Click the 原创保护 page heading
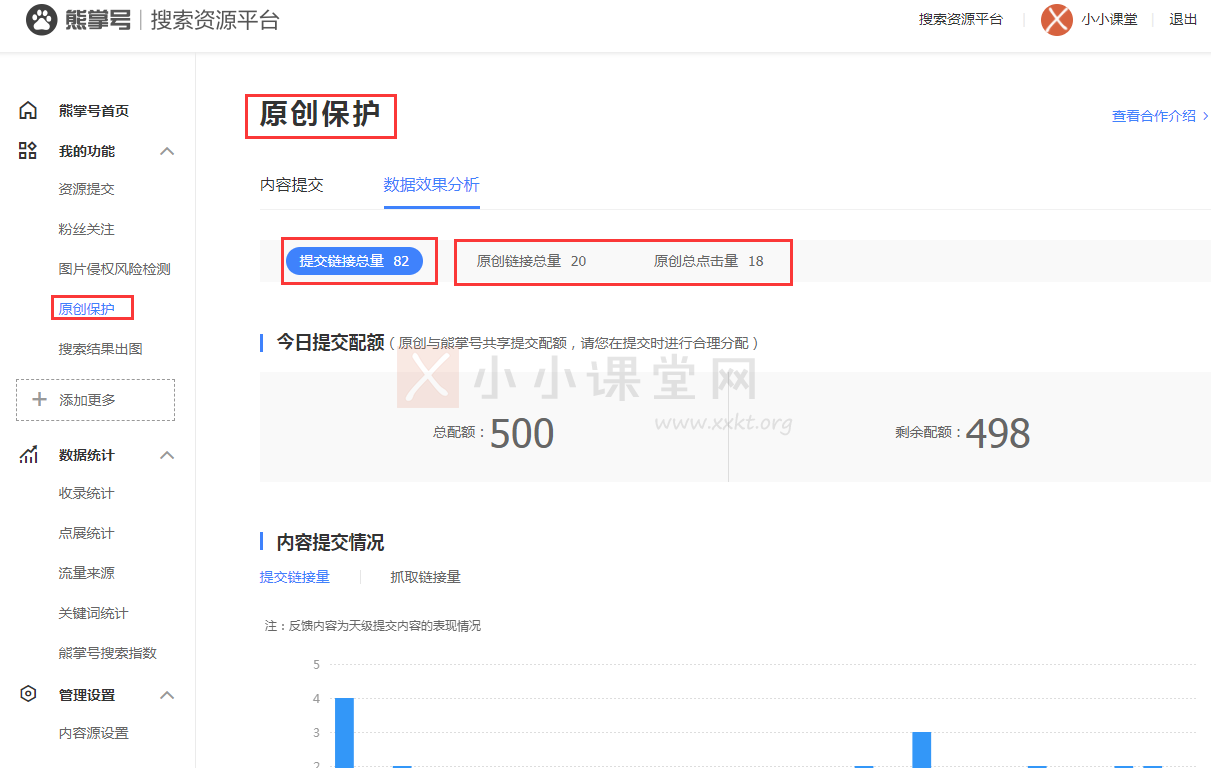The image size is (1211, 768). click(320, 114)
